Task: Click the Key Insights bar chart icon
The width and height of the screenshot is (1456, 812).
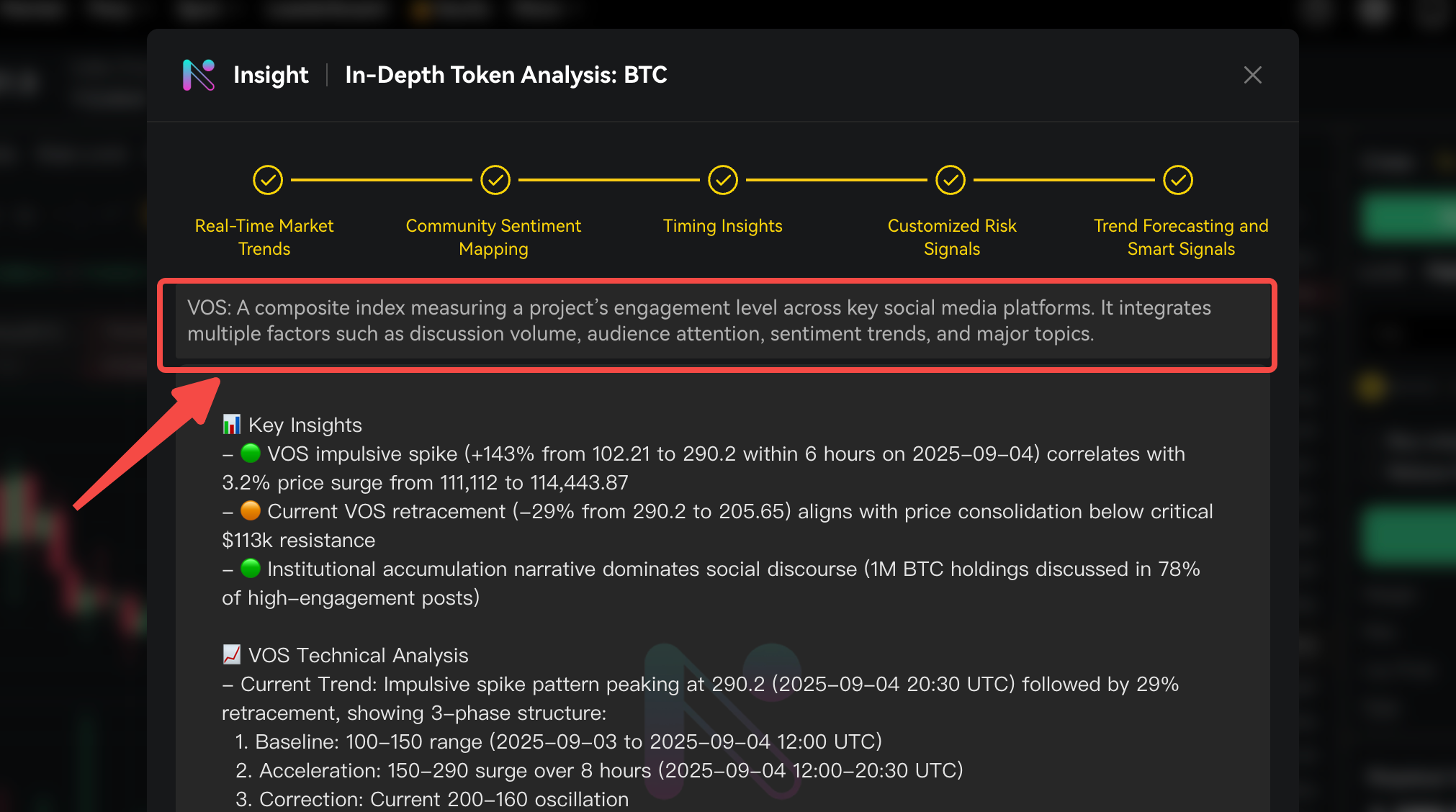Action: point(231,425)
